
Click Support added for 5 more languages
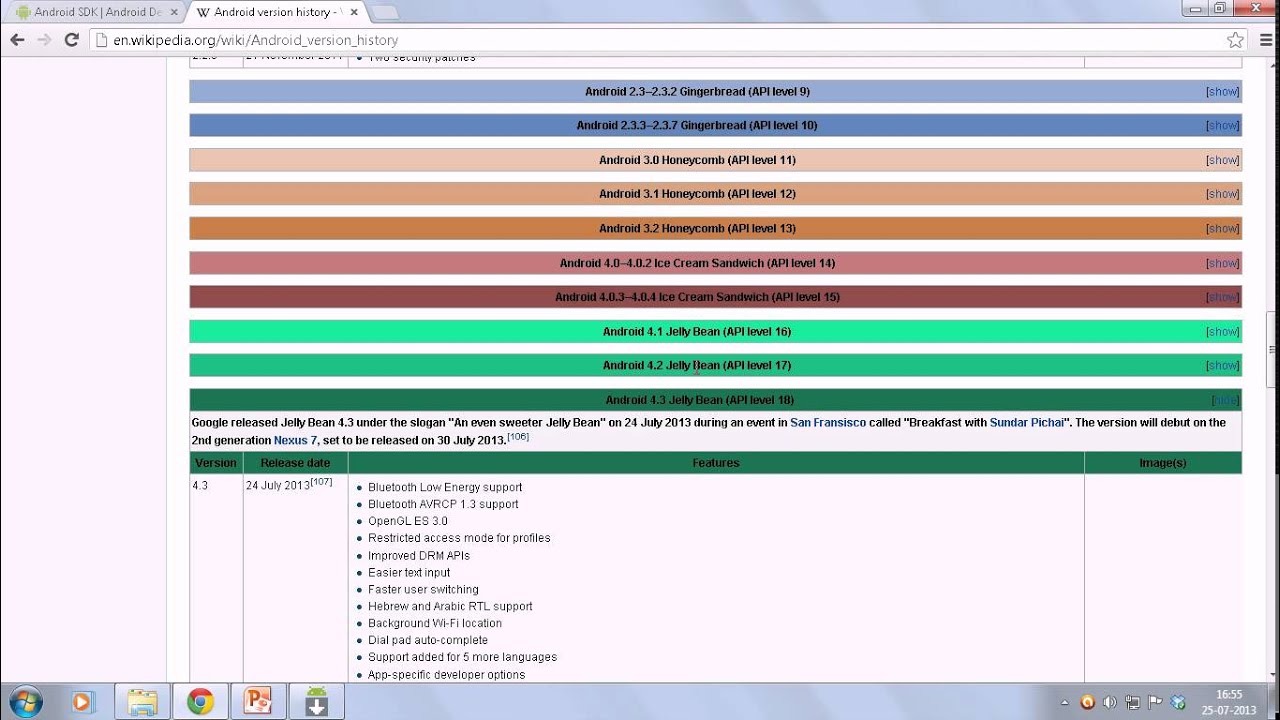462,657
